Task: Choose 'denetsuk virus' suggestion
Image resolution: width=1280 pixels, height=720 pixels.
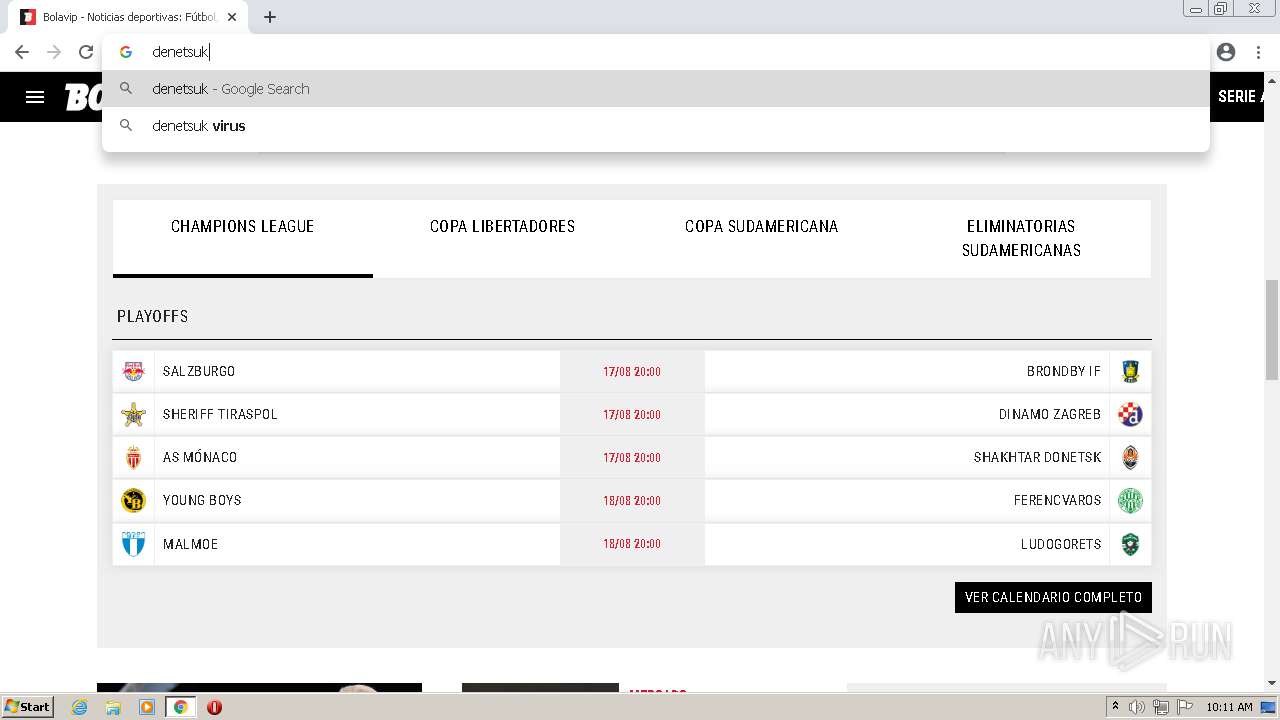Action: 655,126
